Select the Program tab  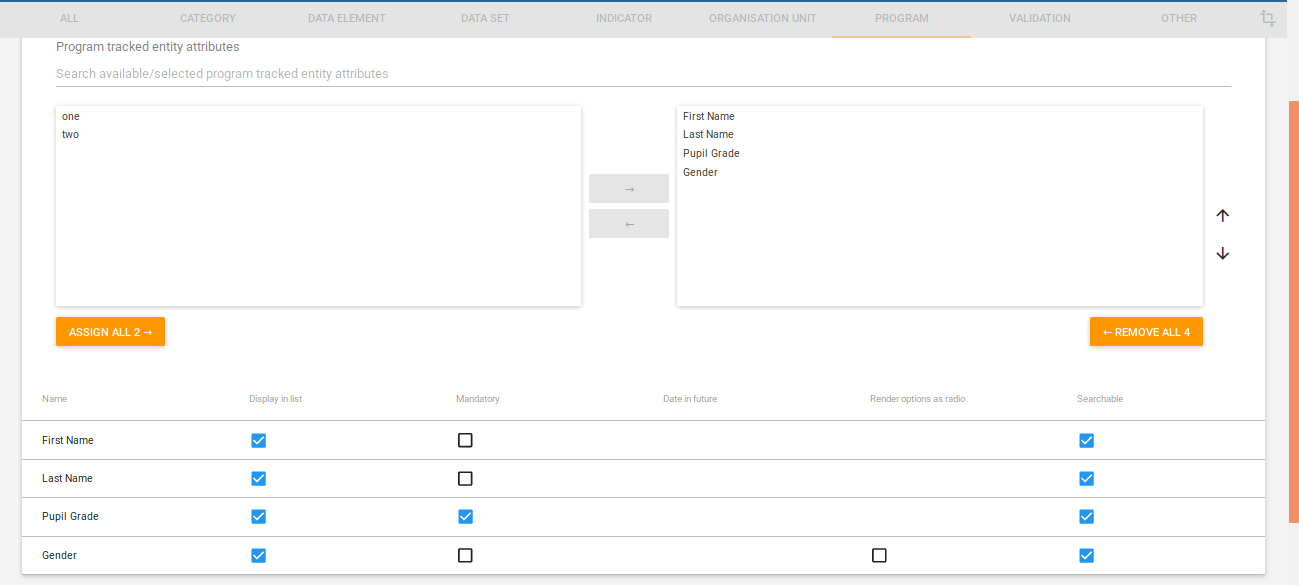coord(901,18)
